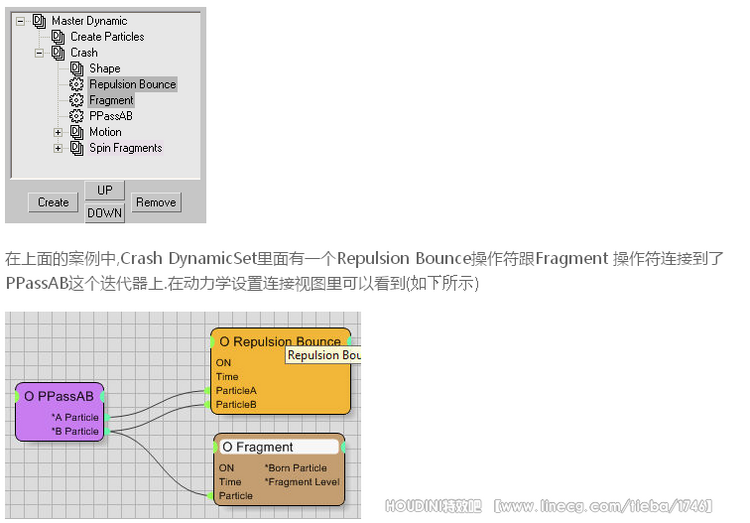Select the Crash tree item

[x=84, y=53]
